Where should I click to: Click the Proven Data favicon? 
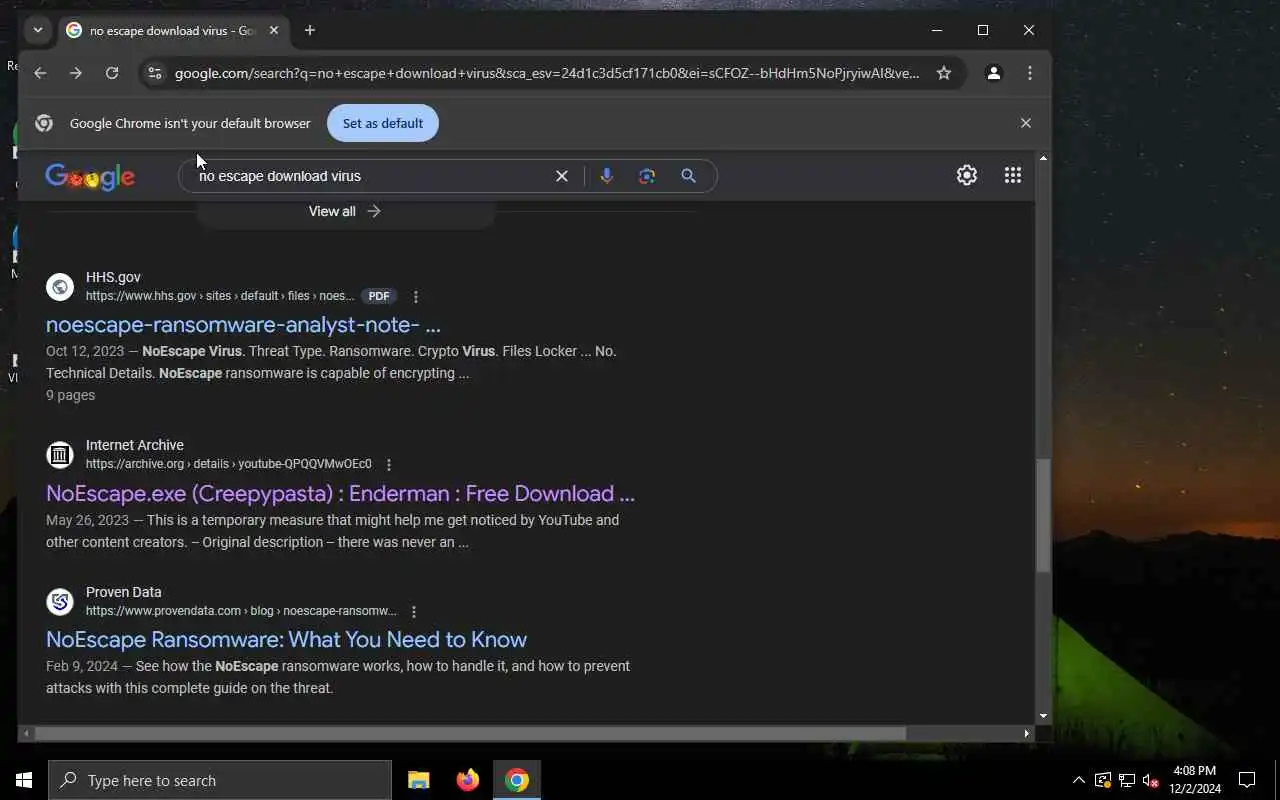60,602
